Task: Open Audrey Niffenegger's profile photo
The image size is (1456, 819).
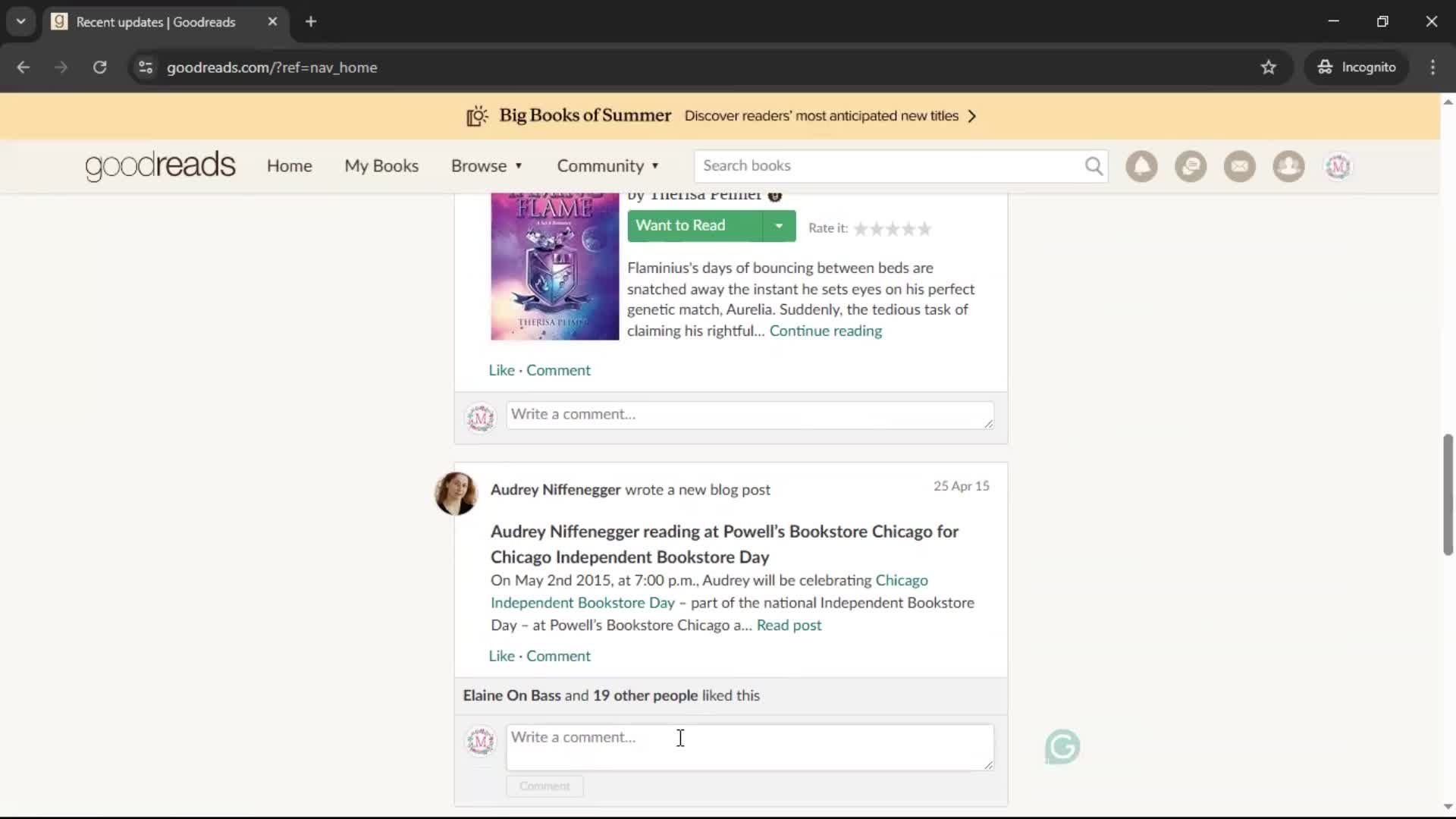Action: pyautogui.click(x=456, y=493)
